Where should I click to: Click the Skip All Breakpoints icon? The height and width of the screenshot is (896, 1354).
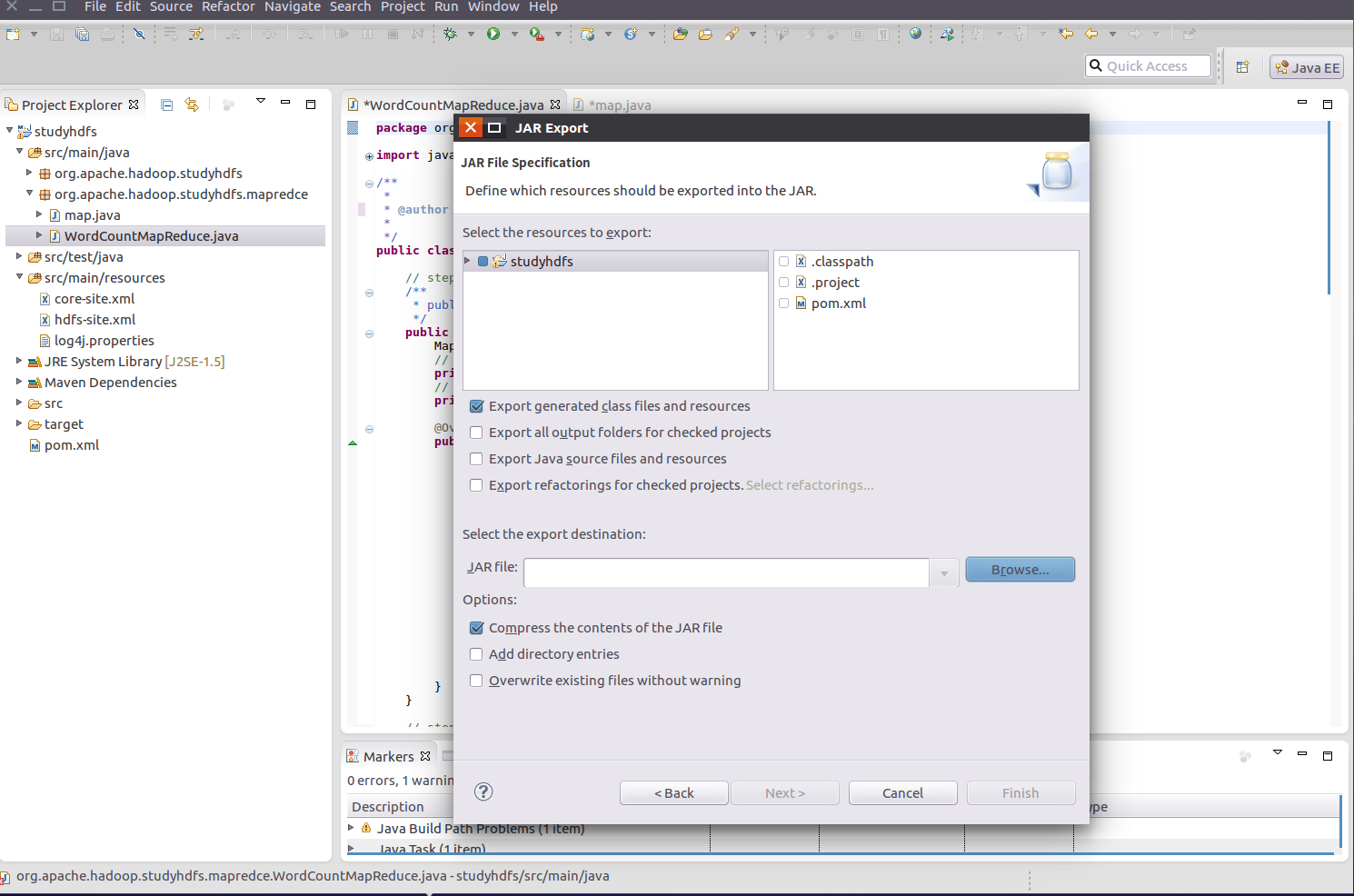139,34
